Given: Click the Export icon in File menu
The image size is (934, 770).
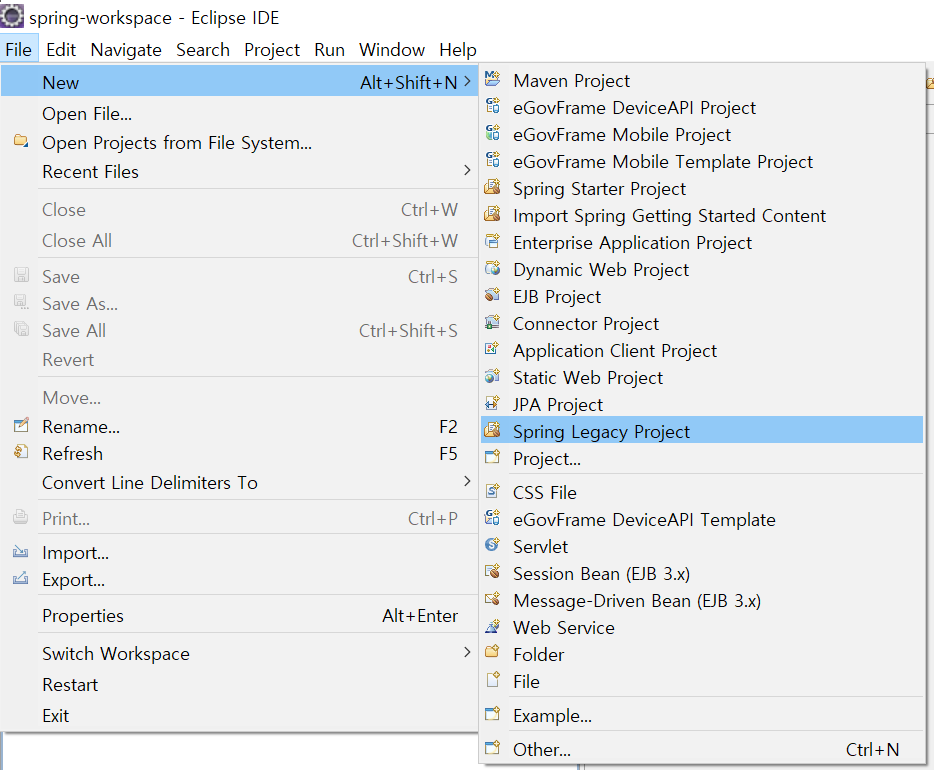Looking at the screenshot, I should point(21,578).
